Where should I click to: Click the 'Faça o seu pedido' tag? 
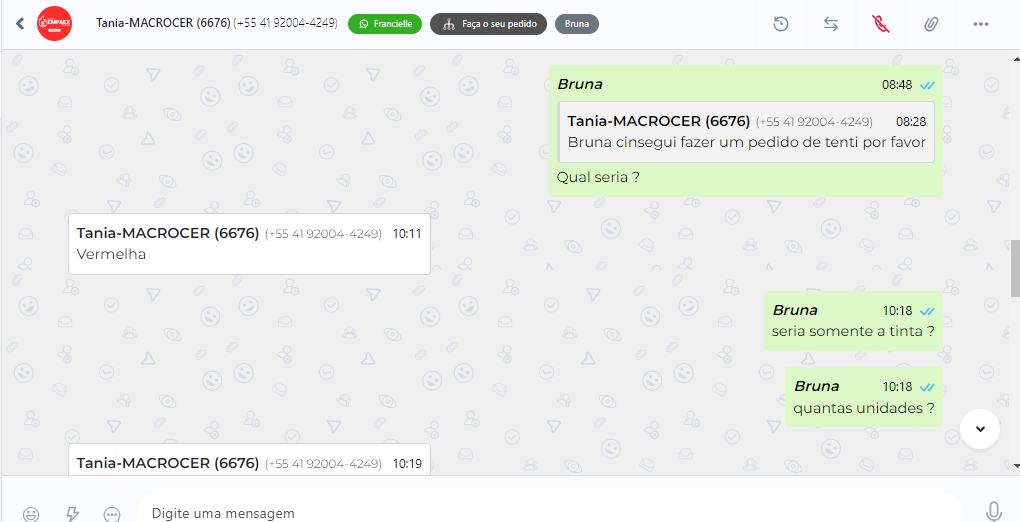pos(489,24)
